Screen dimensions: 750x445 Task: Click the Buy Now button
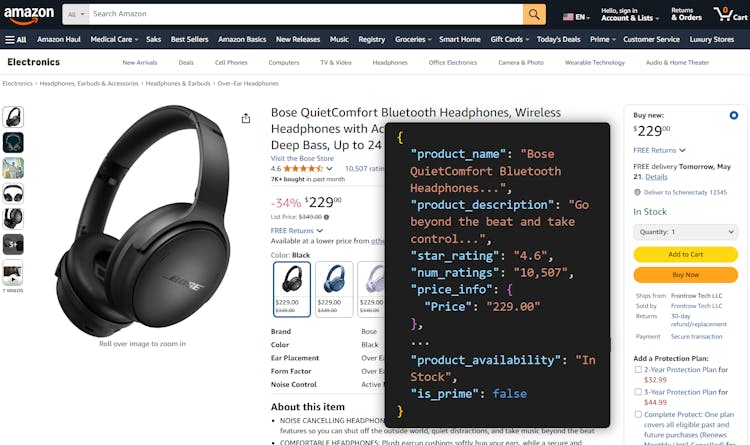point(685,275)
